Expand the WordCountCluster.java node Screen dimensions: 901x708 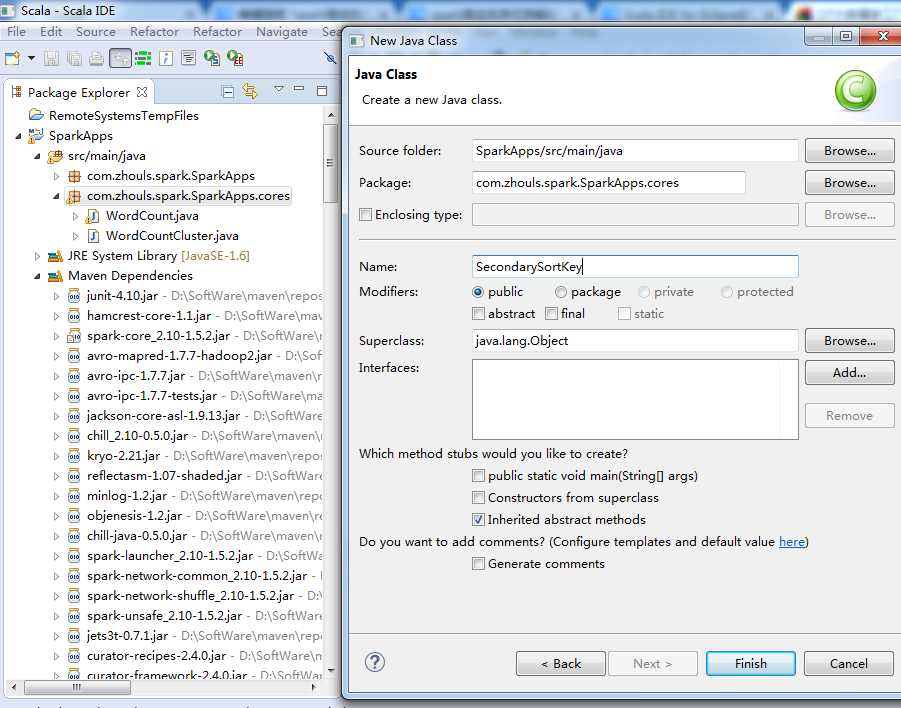75,236
